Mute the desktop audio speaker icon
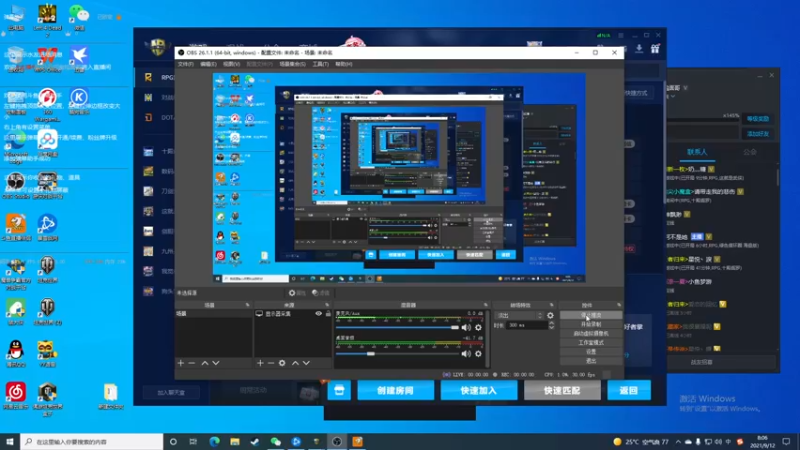This screenshot has width=800, height=450. tap(466, 354)
